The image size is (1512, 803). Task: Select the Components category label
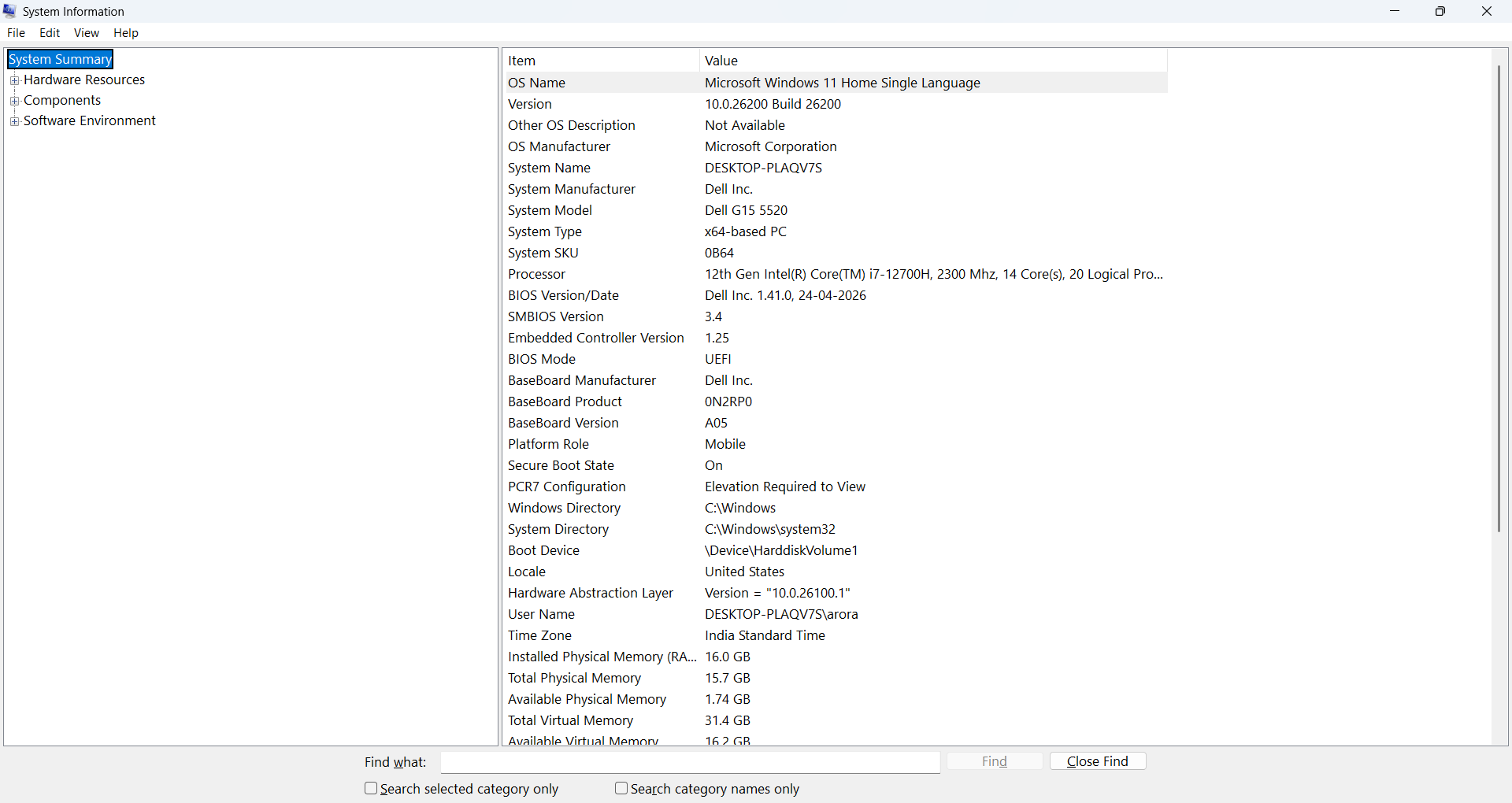62,101
